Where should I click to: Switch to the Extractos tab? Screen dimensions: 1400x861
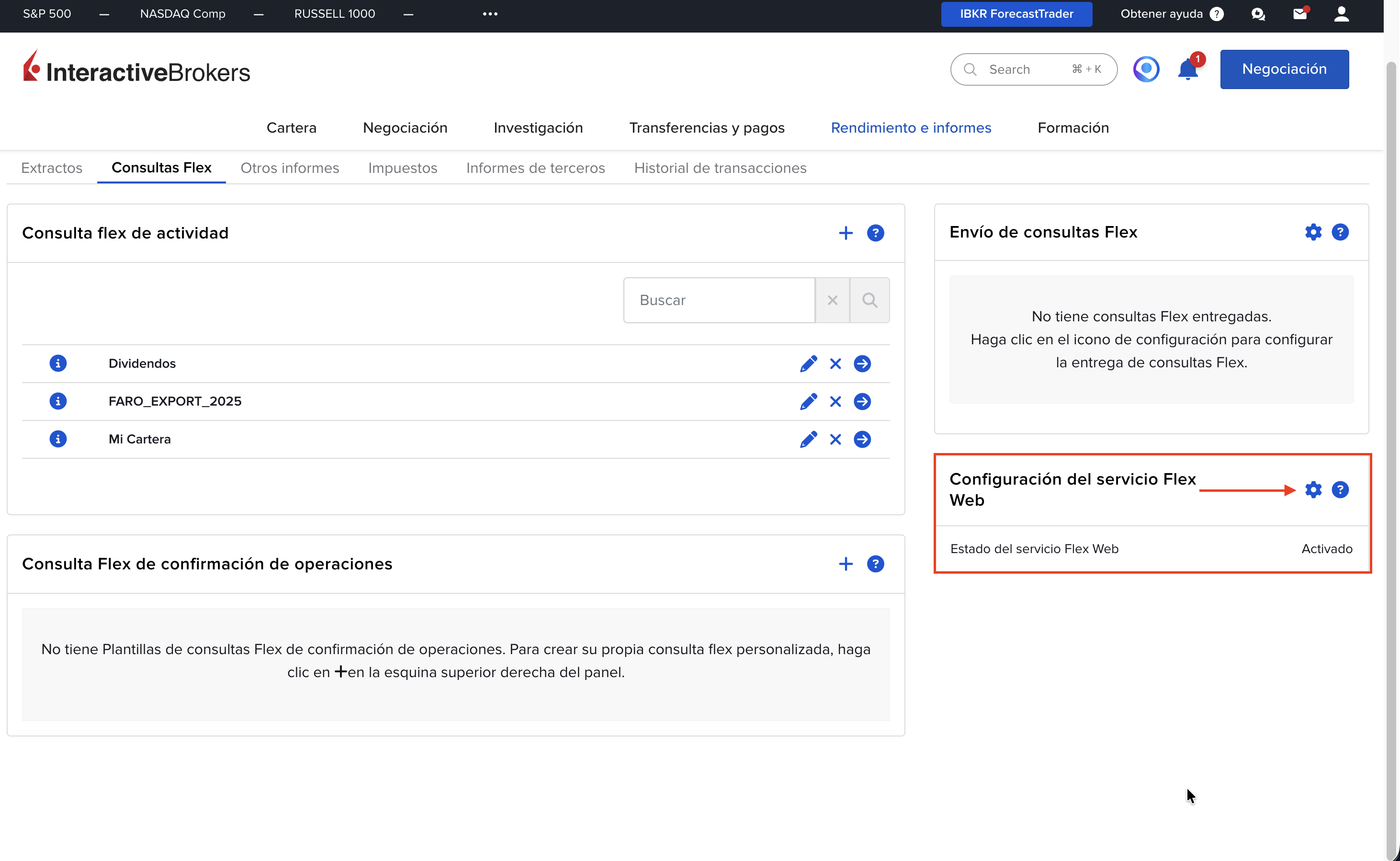pyautogui.click(x=52, y=168)
